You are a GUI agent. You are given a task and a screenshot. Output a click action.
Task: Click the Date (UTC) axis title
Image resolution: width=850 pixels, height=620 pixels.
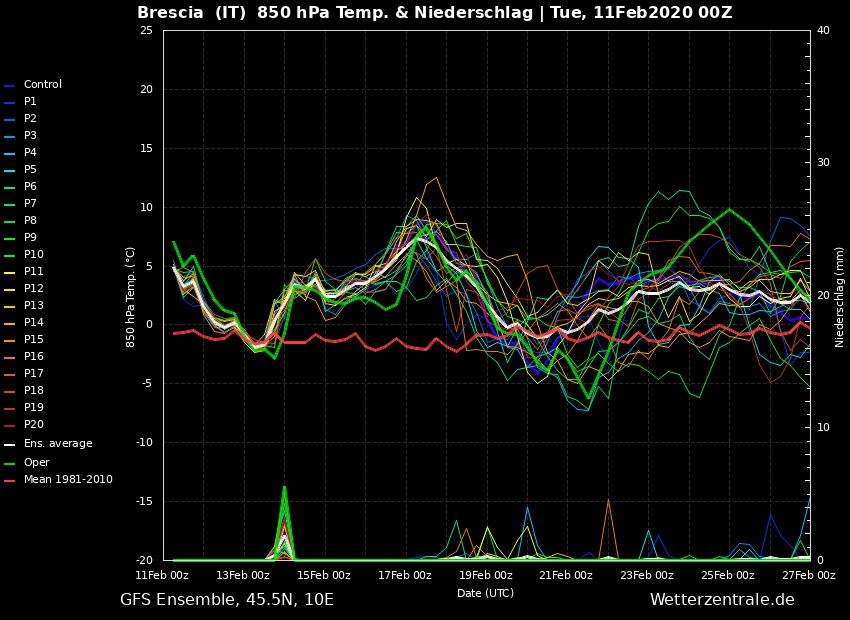click(485, 593)
